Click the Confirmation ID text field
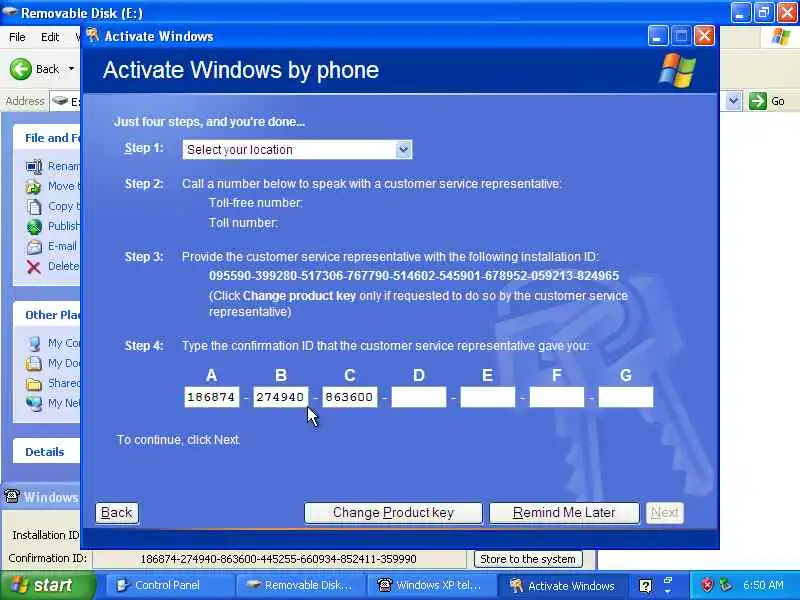Screen dimensions: 800x600 coord(279,559)
